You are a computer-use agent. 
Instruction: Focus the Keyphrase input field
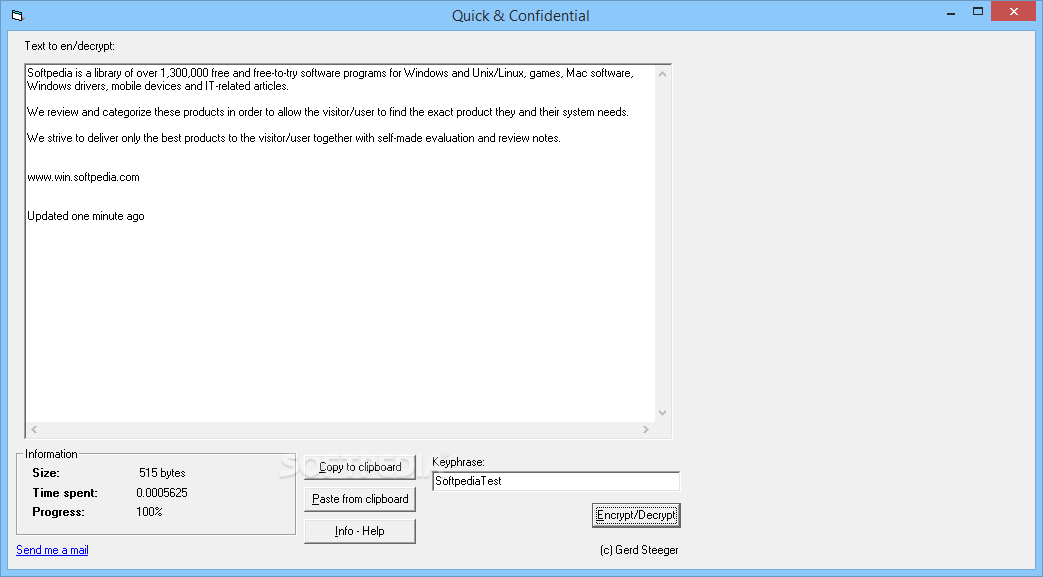556,481
